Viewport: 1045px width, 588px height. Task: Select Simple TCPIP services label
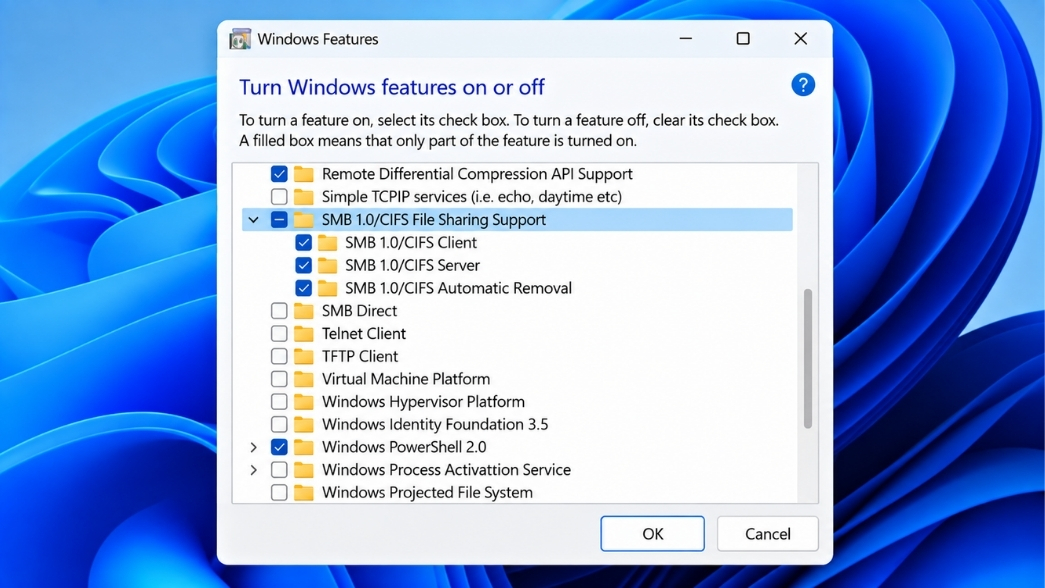click(x=472, y=197)
